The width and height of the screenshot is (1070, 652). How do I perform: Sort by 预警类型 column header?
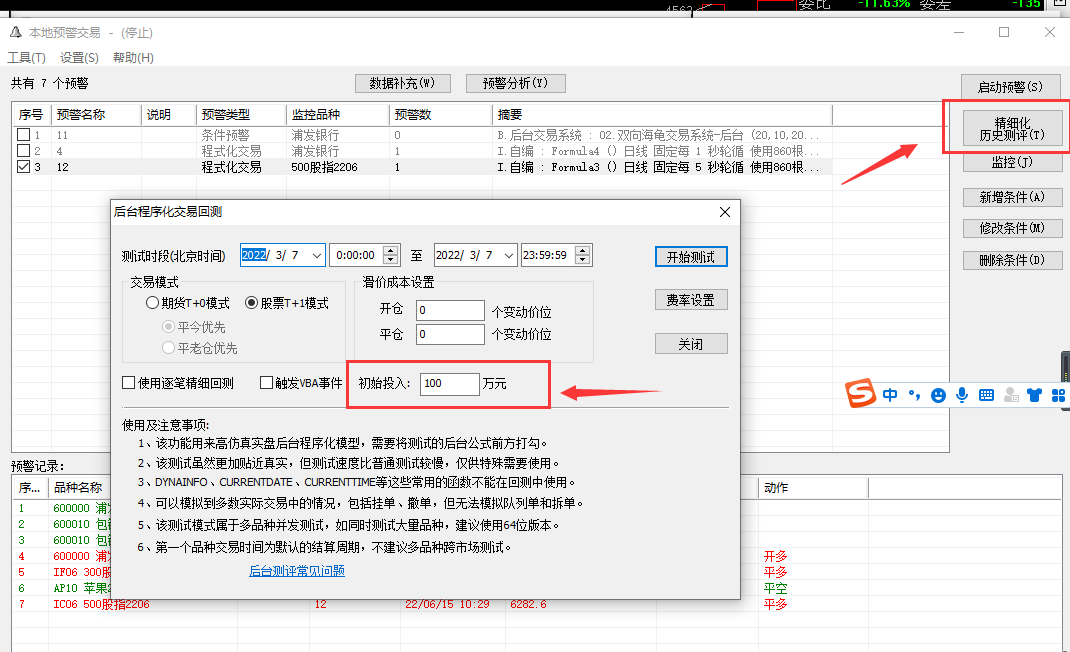(241, 115)
